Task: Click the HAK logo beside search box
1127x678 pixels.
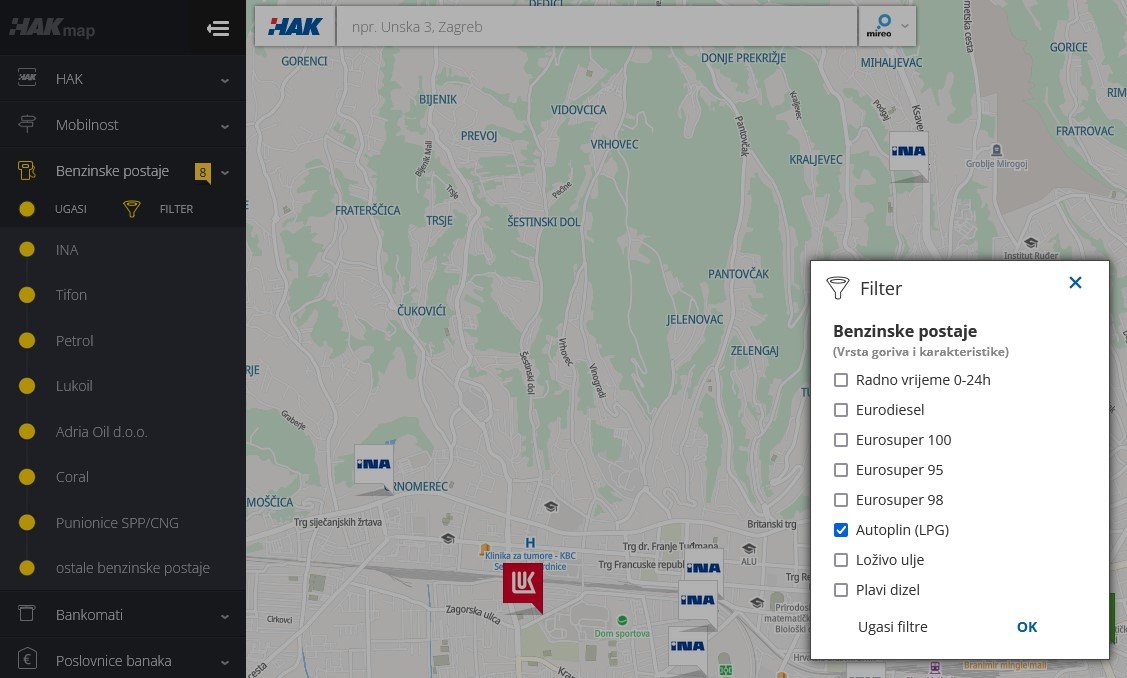Action: click(295, 27)
